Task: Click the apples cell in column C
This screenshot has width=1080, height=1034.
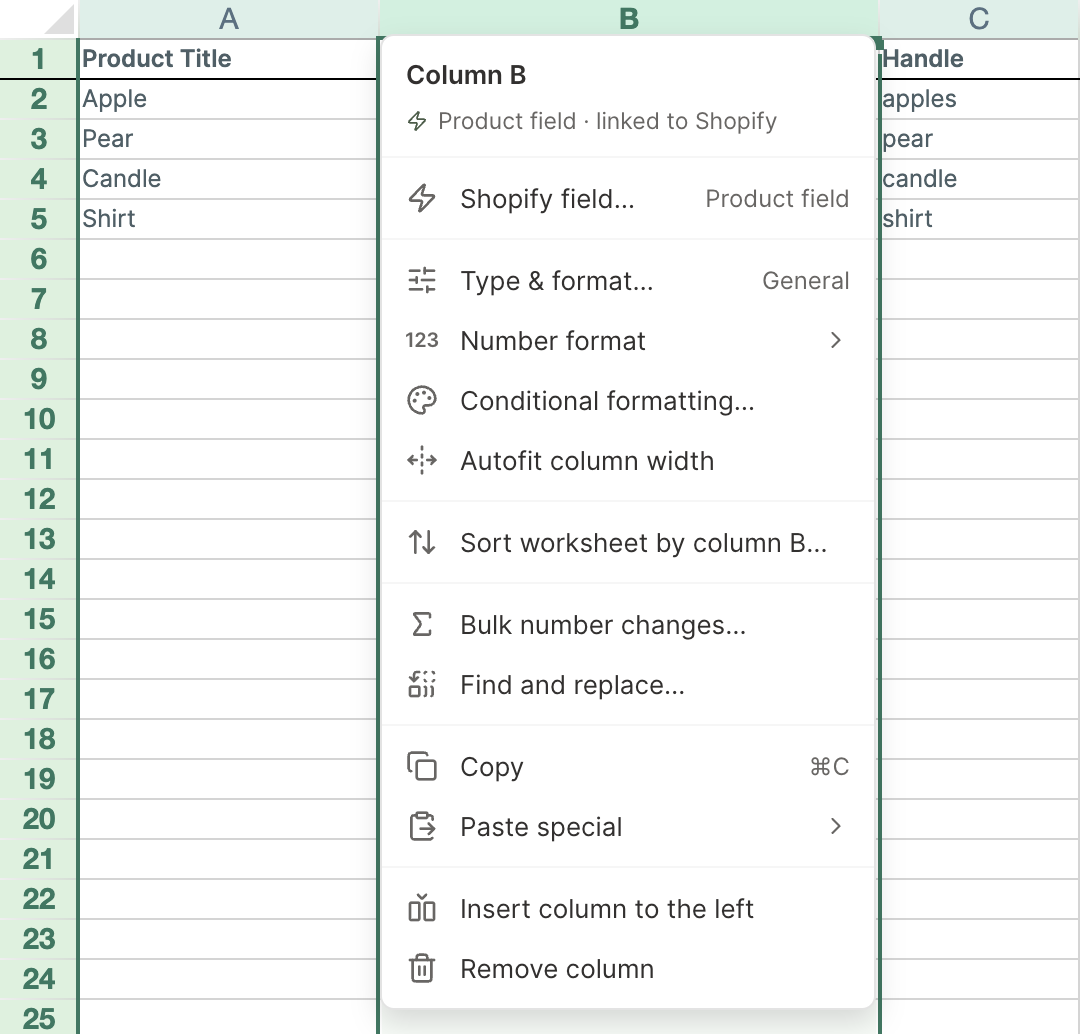Action: pos(980,99)
